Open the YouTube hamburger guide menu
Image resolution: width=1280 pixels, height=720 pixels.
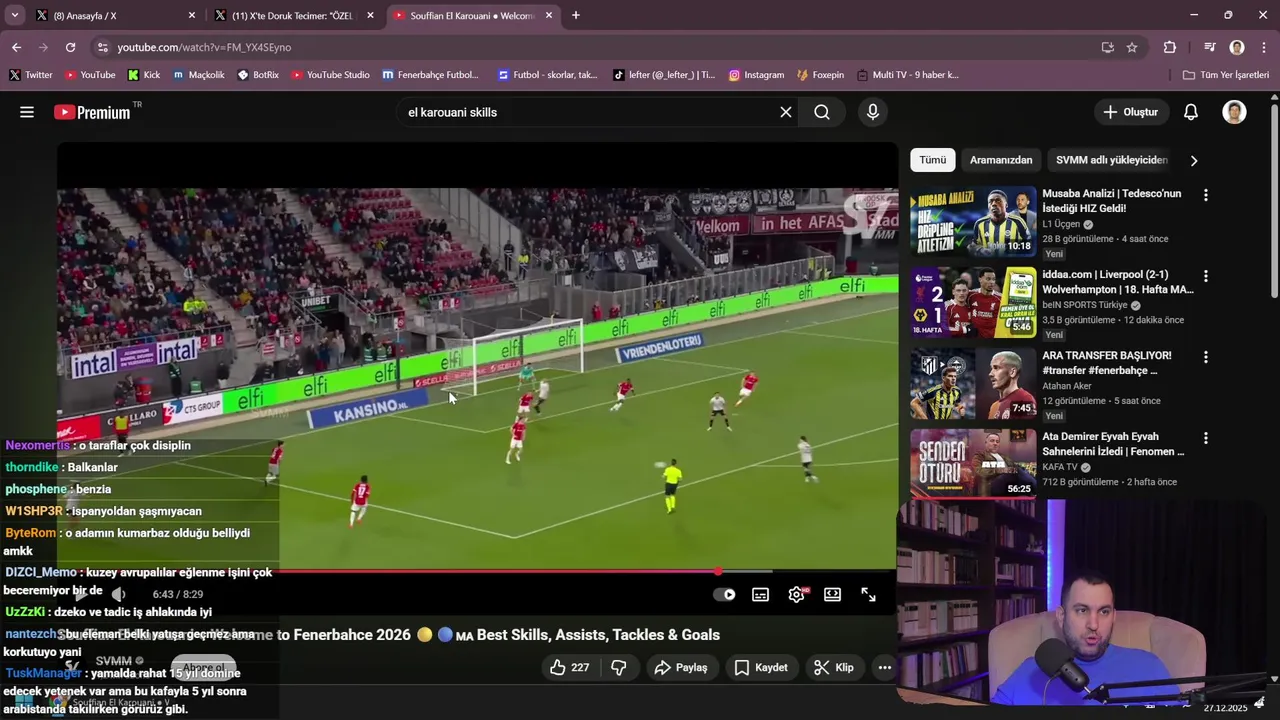(x=27, y=112)
